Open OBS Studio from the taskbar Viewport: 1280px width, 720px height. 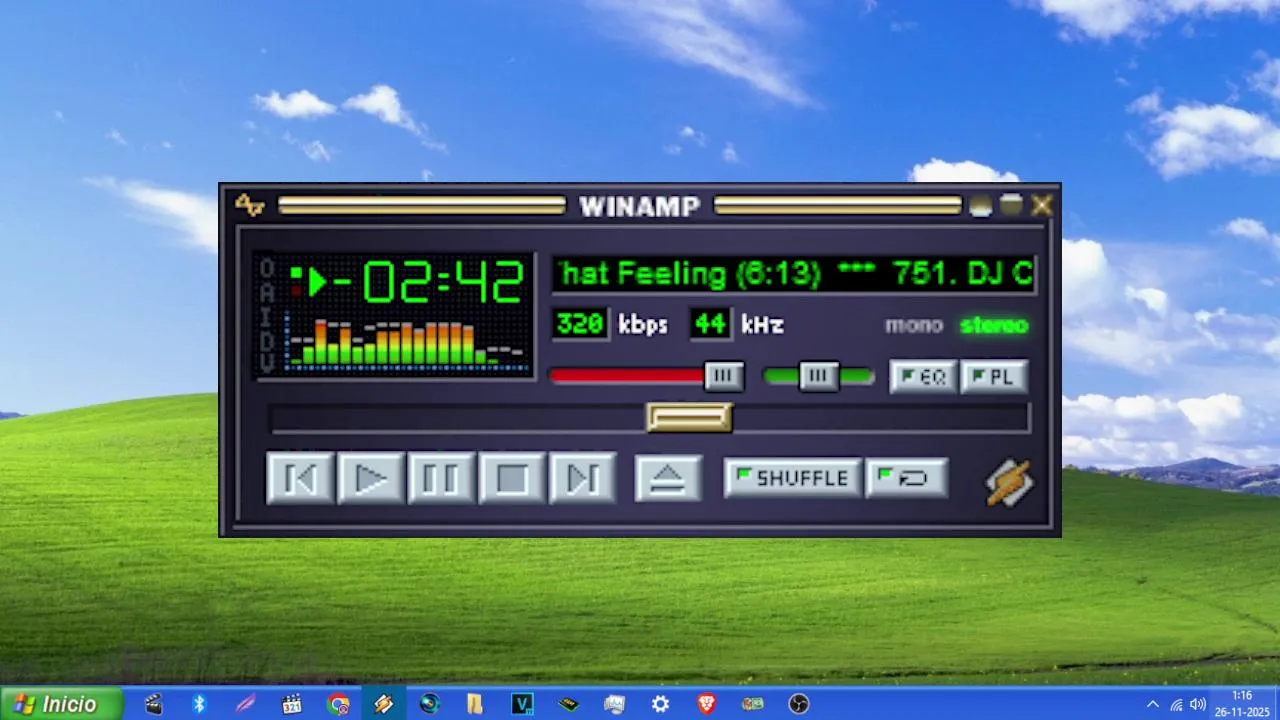(798, 704)
